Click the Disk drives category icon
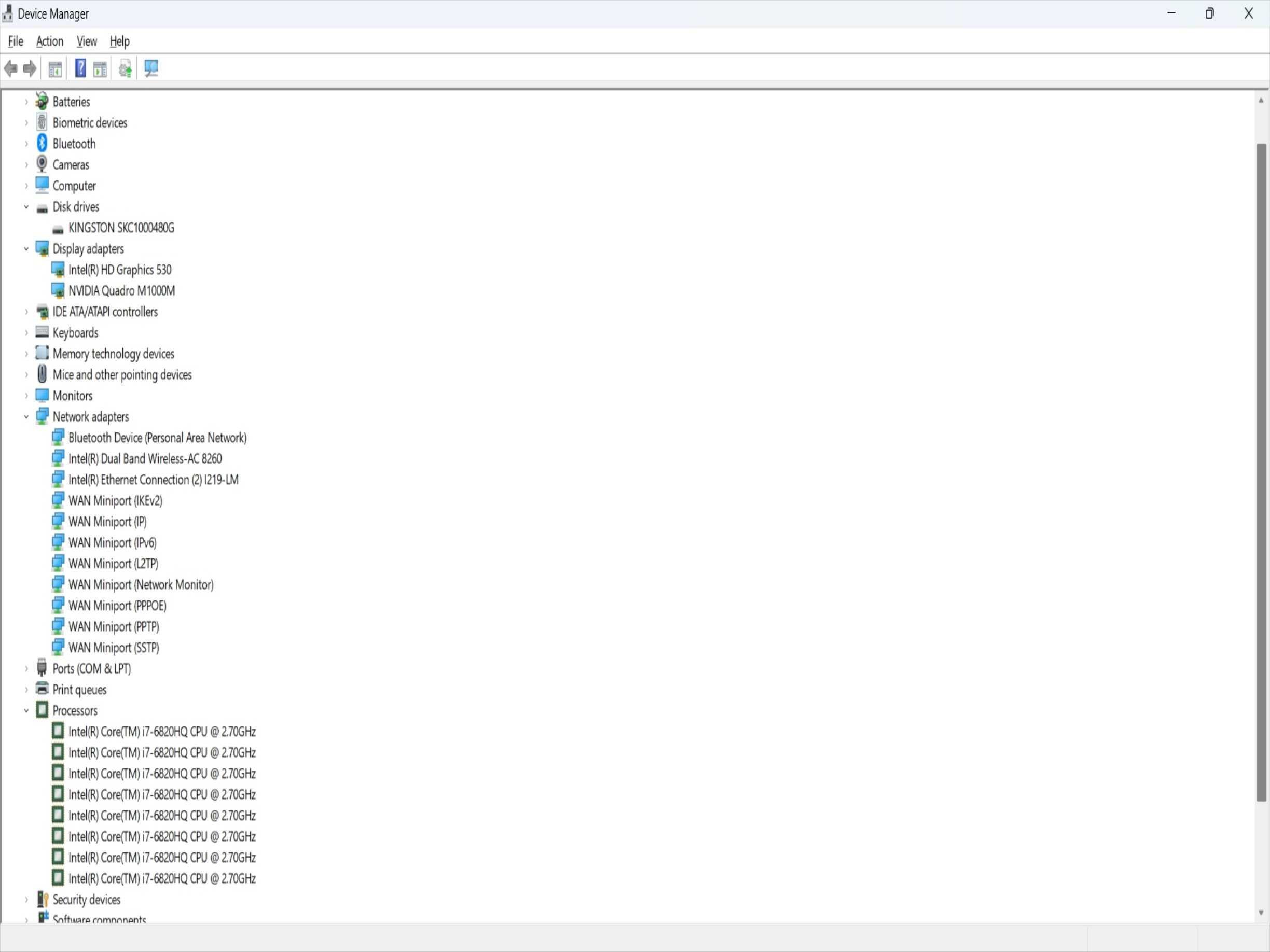The height and width of the screenshot is (952, 1270). pyautogui.click(x=42, y=208)
